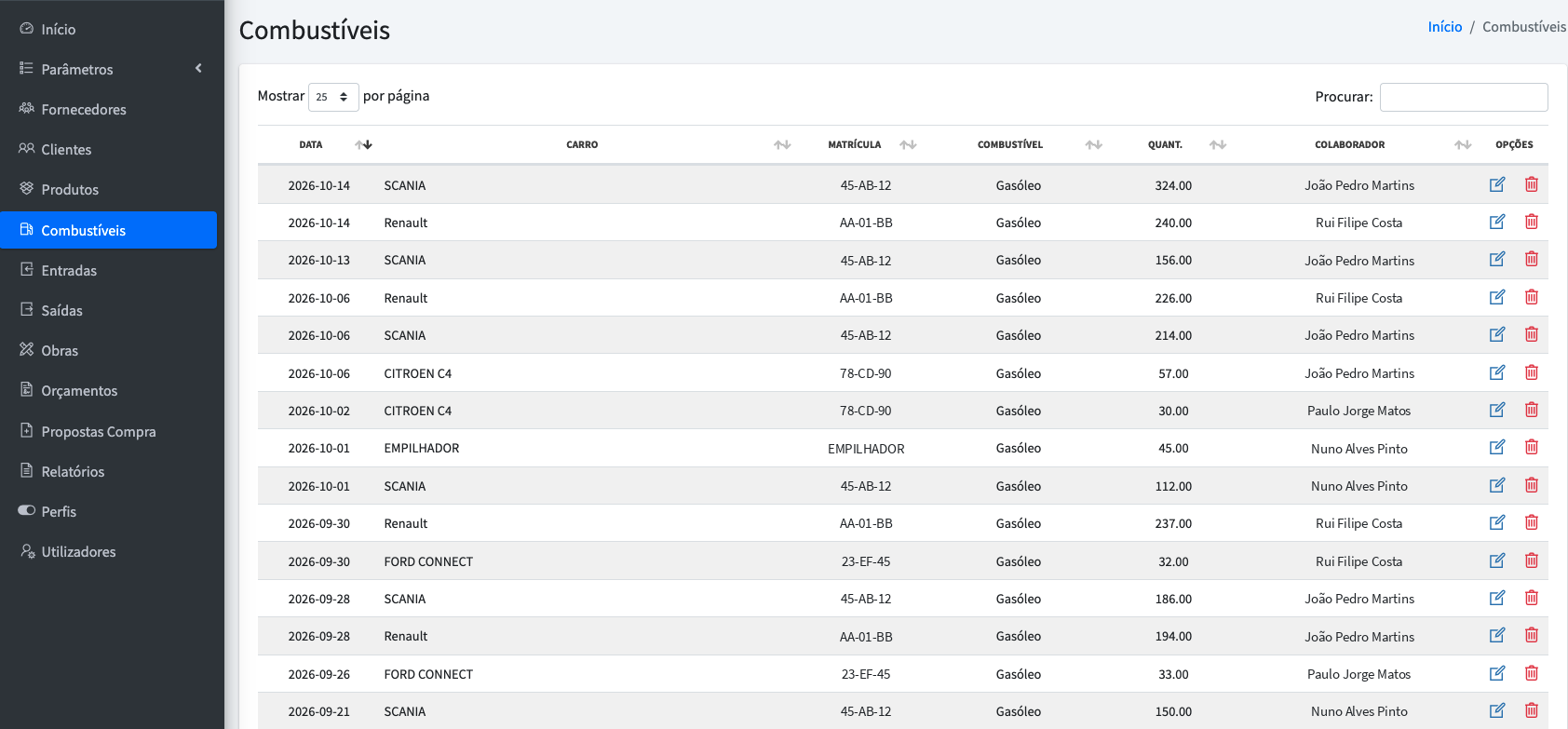Focus the Procurar search field
Screen dimensions: 1568x729
(x=1464, y=97)
